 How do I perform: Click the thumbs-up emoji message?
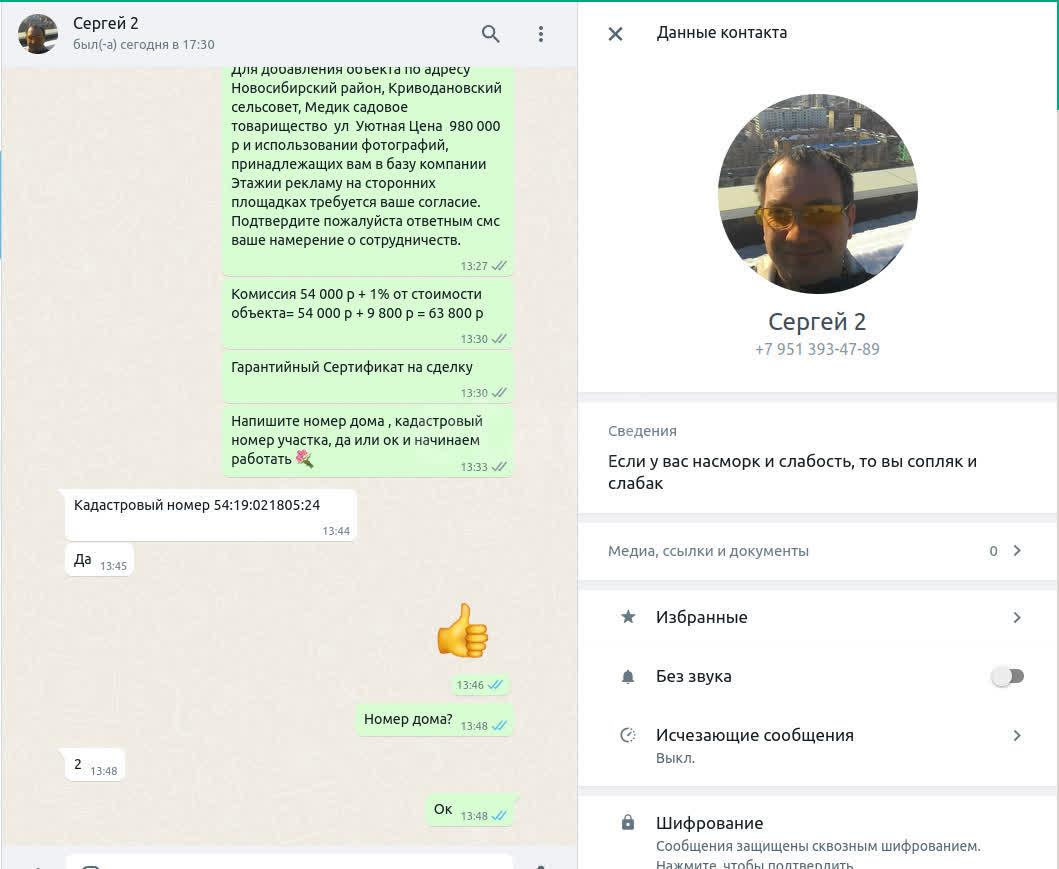463,630
